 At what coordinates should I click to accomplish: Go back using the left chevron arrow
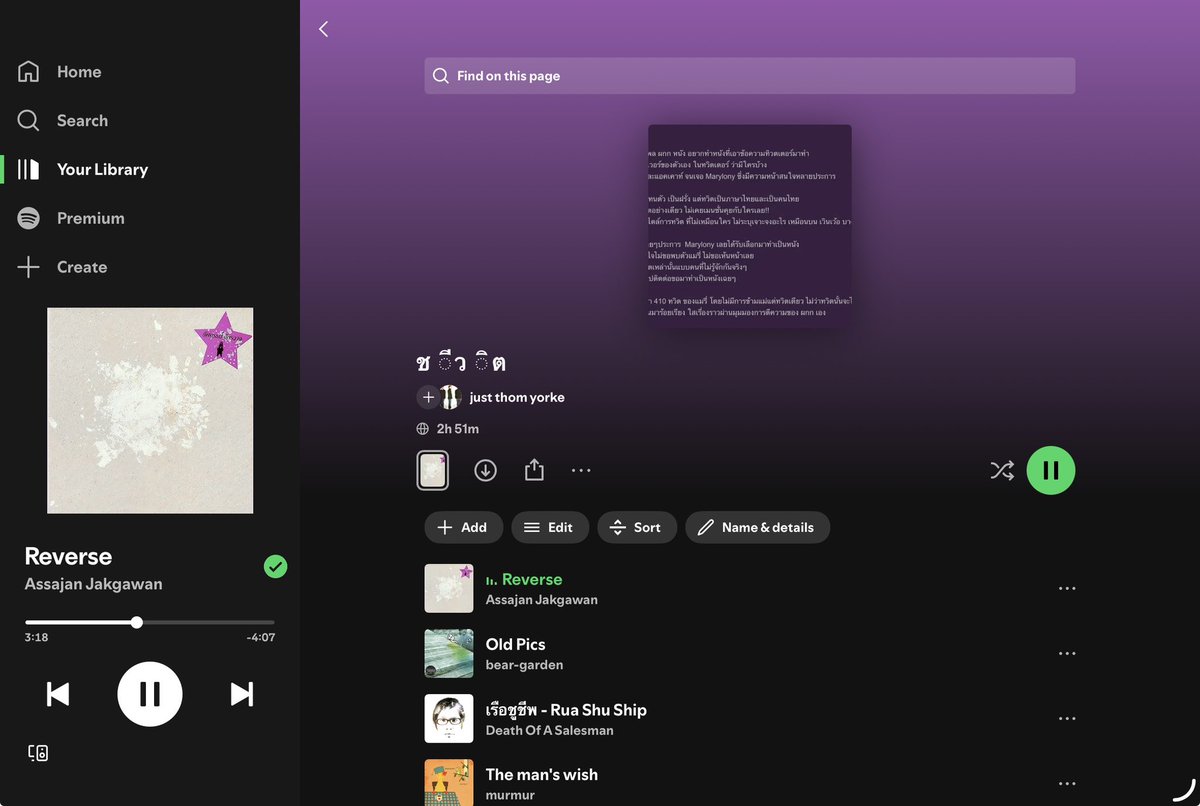pyautogui.click(x=323, y=29)
